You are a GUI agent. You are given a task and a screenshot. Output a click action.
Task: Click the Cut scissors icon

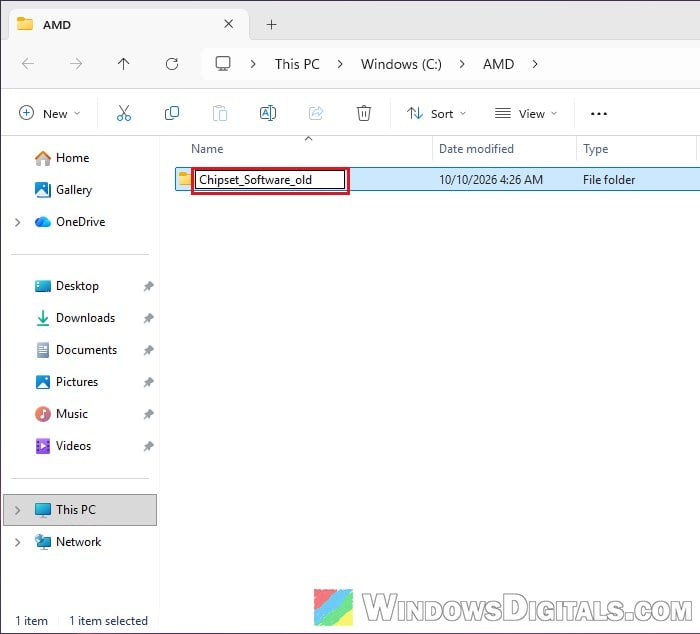pyautogui.click(x=124, y=113)
